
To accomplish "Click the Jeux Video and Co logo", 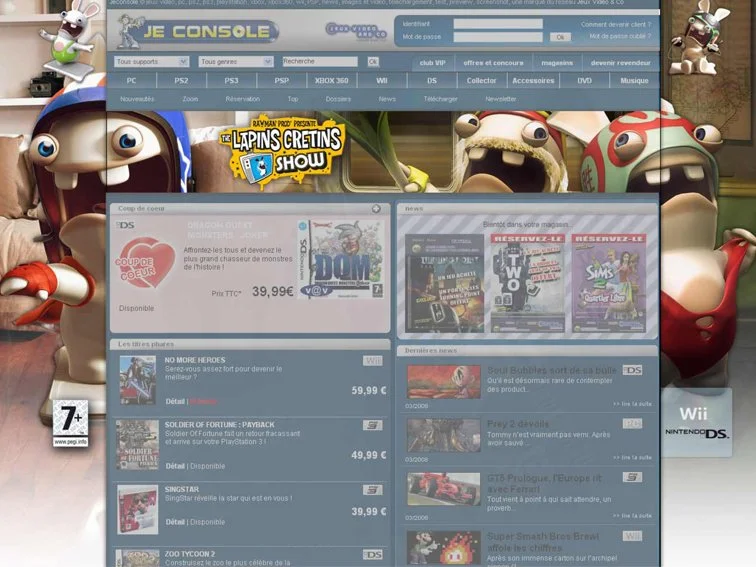I will coord(356,31).
